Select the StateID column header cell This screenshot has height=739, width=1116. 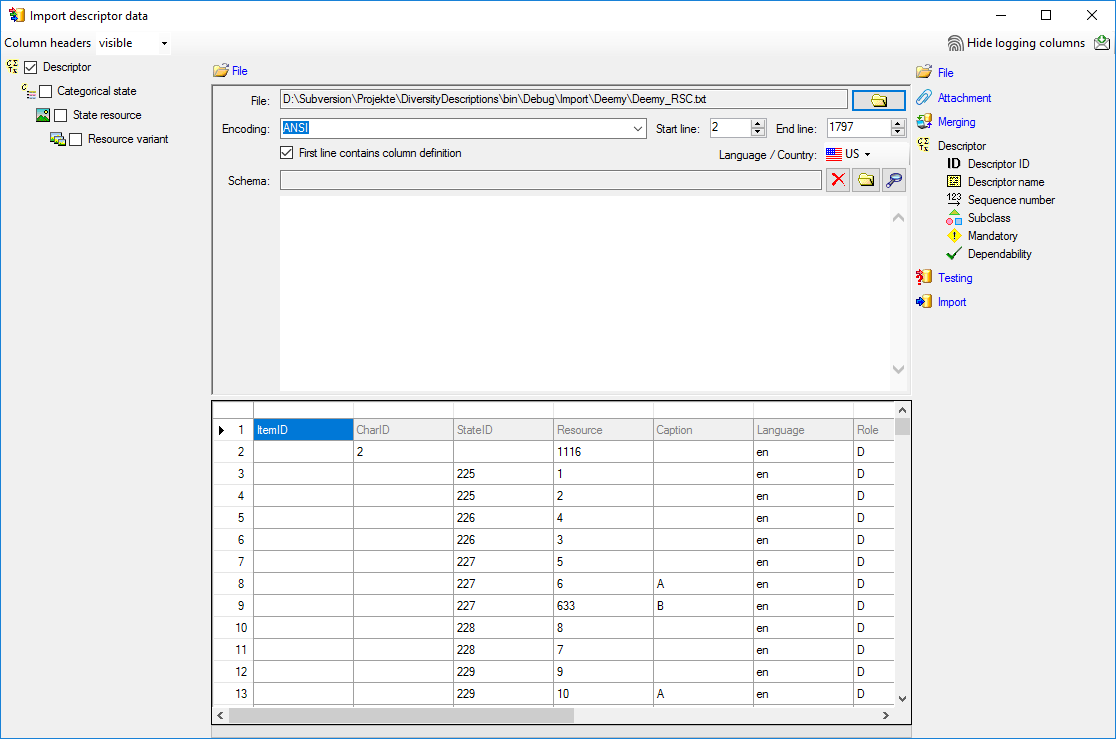504,430
